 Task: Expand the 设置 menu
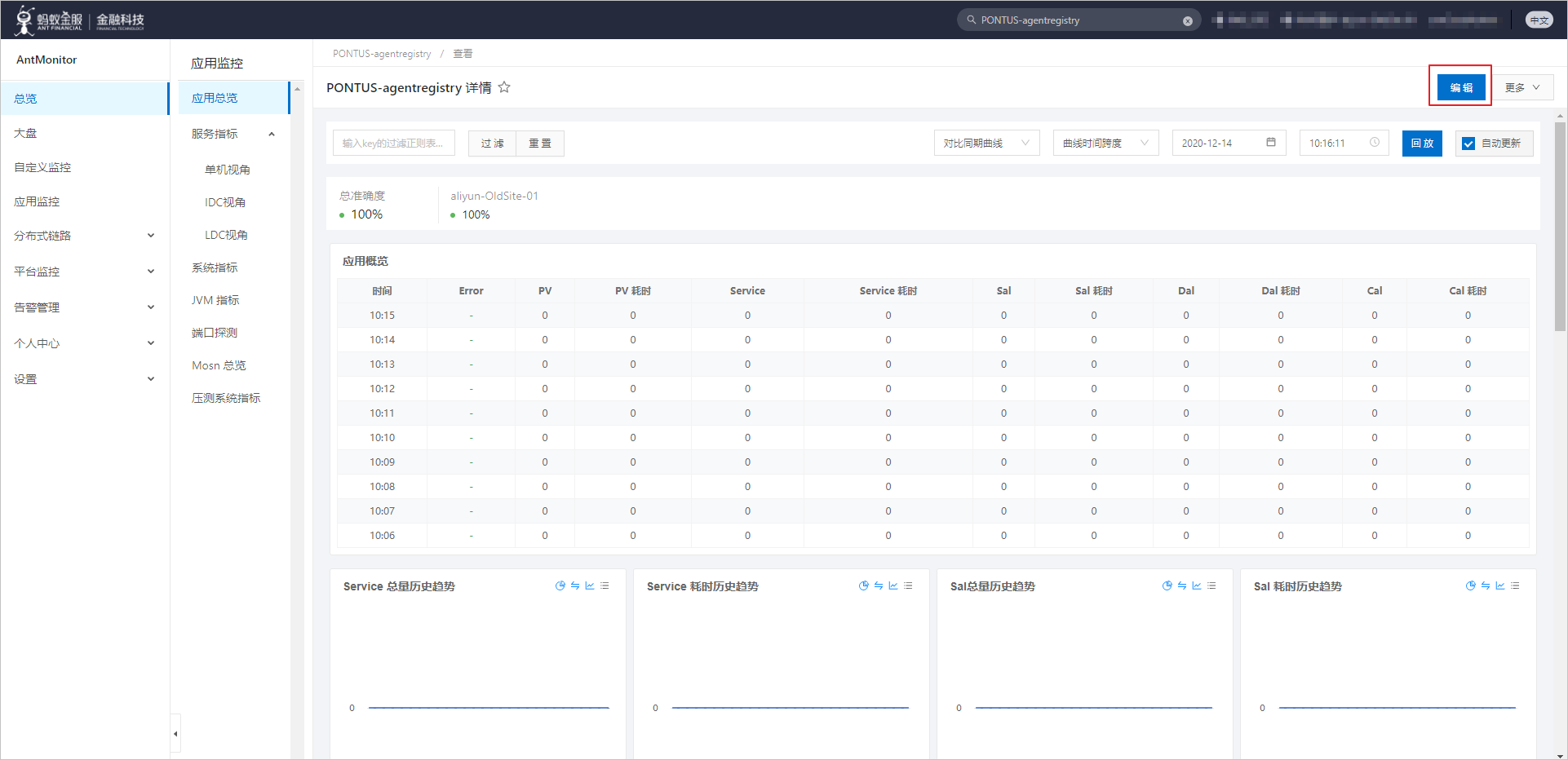click(85, 379)
